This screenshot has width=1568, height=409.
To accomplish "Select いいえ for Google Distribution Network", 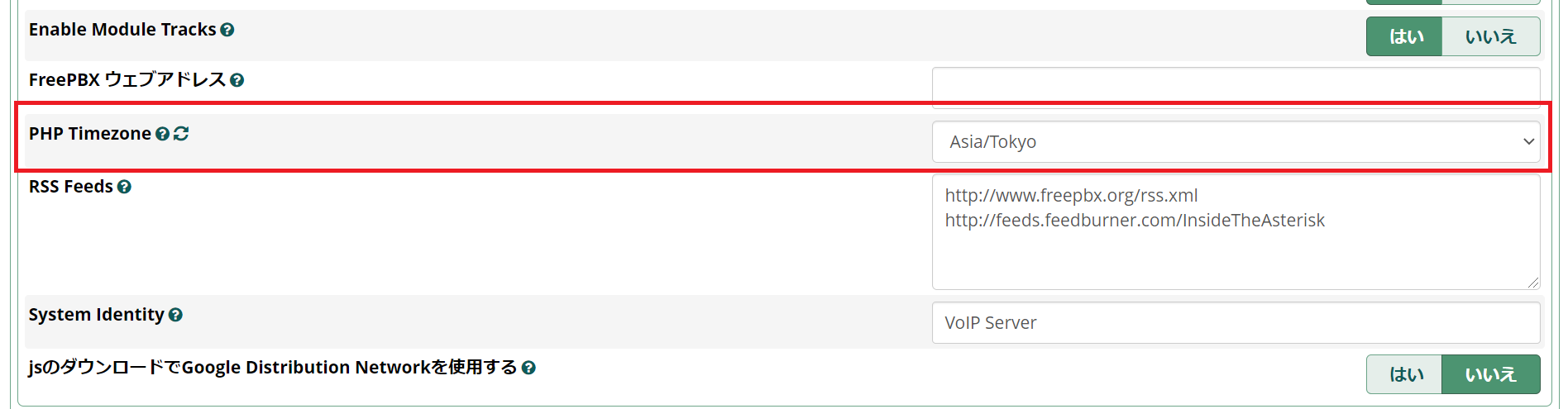I will pos(1490,374).
